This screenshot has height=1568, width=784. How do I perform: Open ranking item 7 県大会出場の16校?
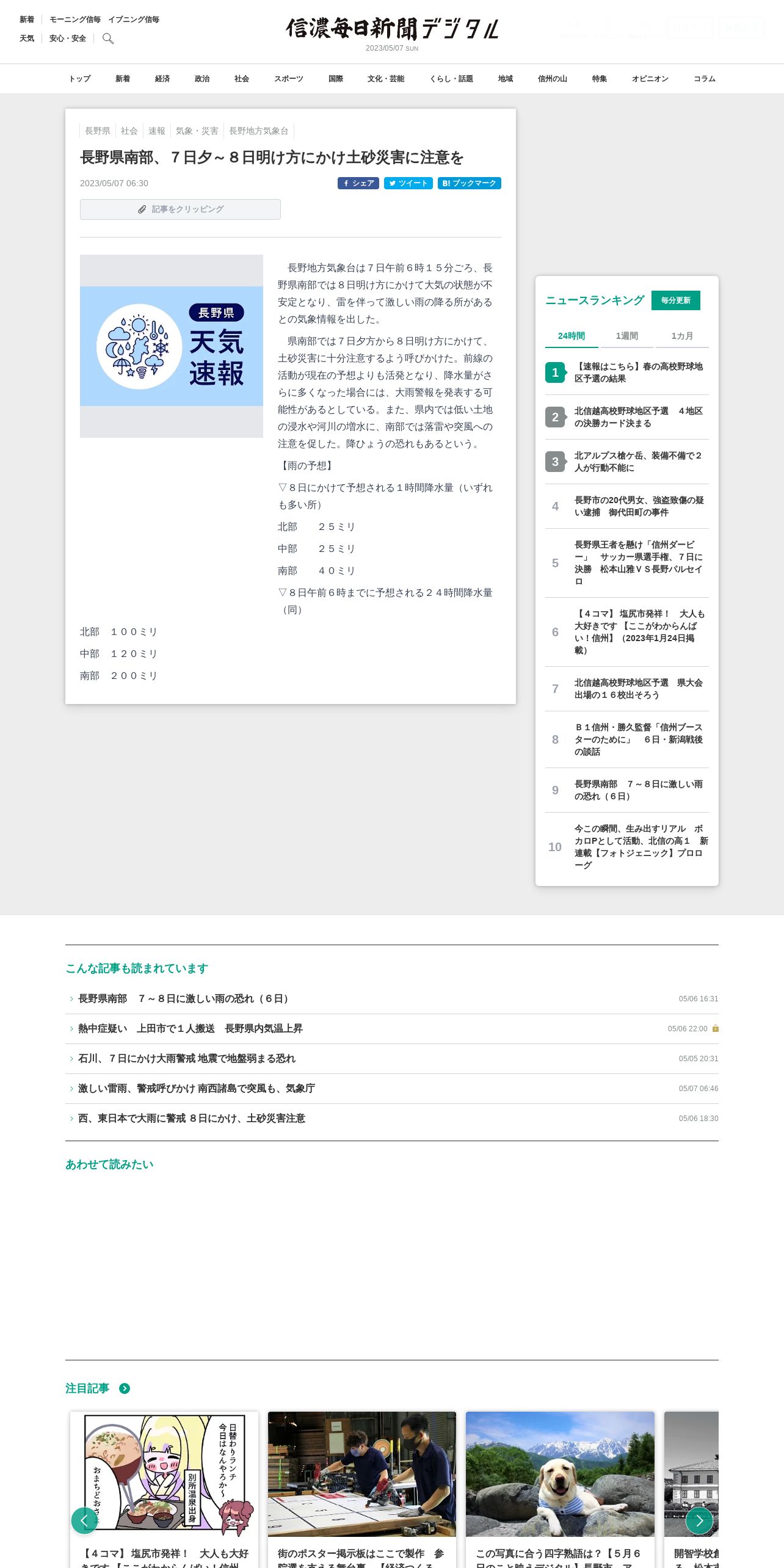pos(627,689)
